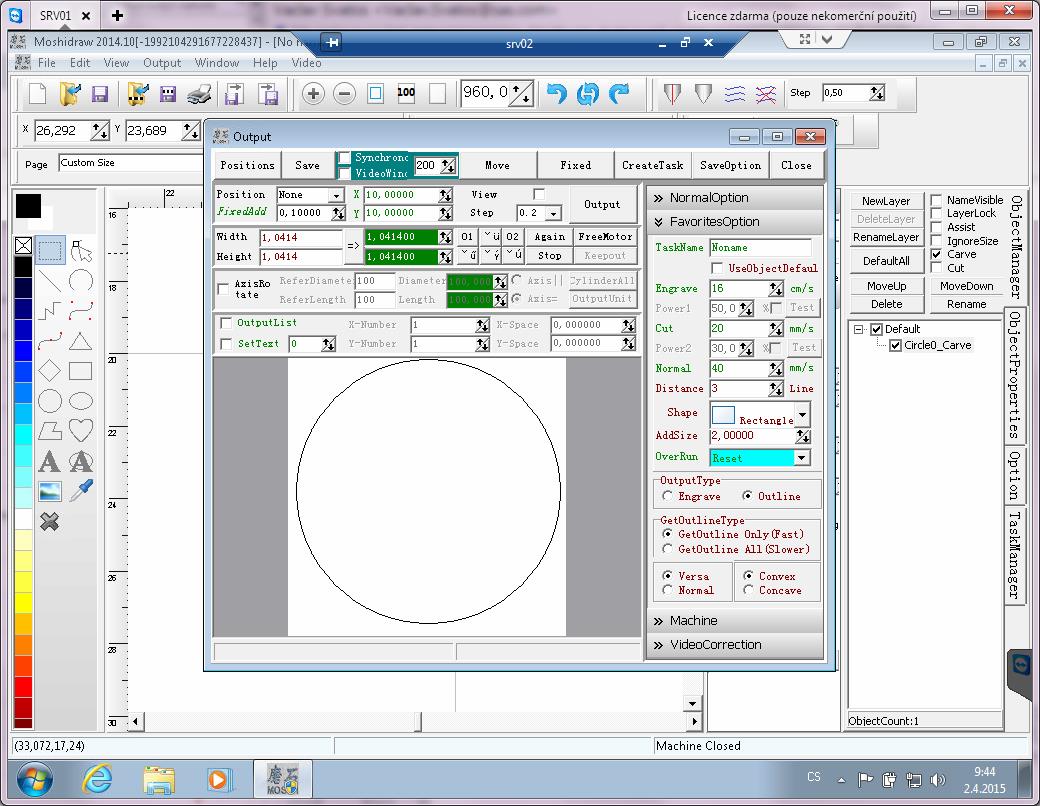The width and height of the screenshot is (1040, 806).
Task: Open the Position dropdown showing None
Action: (x=335, y=195)
